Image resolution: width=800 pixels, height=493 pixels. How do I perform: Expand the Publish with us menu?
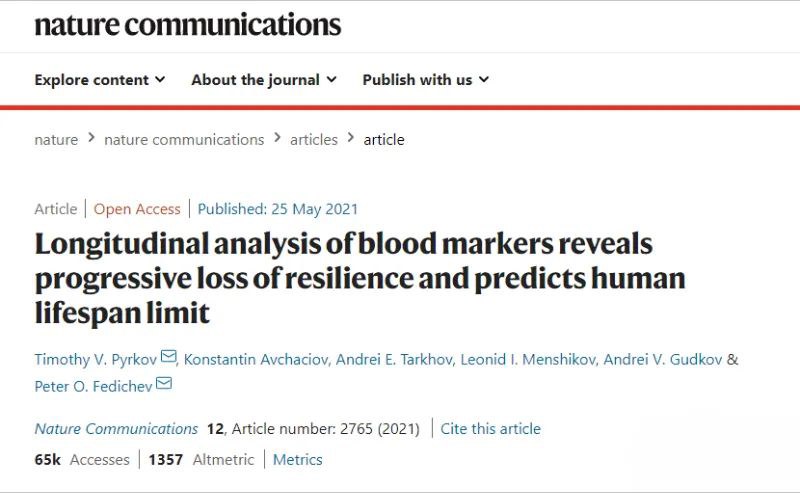tap(425, 80)
